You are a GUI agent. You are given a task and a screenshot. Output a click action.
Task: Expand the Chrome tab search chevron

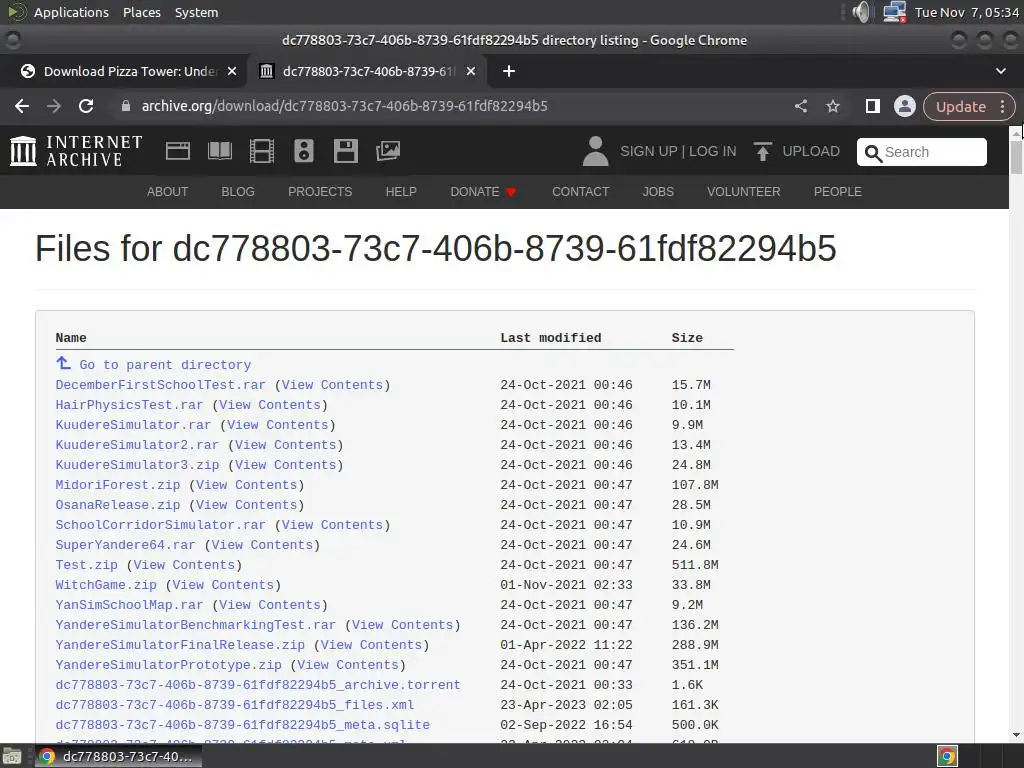click(1000, 71)
